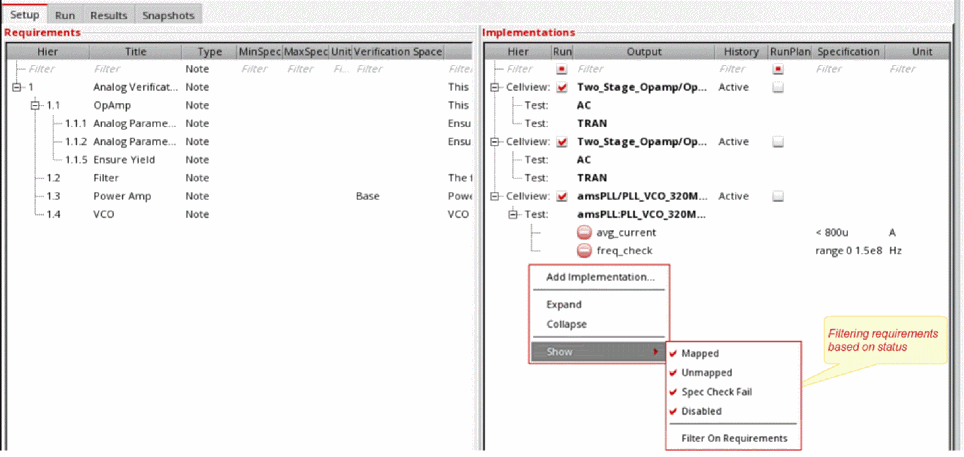Screen dimensions: 964x457
Task: Toggle Run checkbox for amsPLL cellview
Action: point(561,196)
